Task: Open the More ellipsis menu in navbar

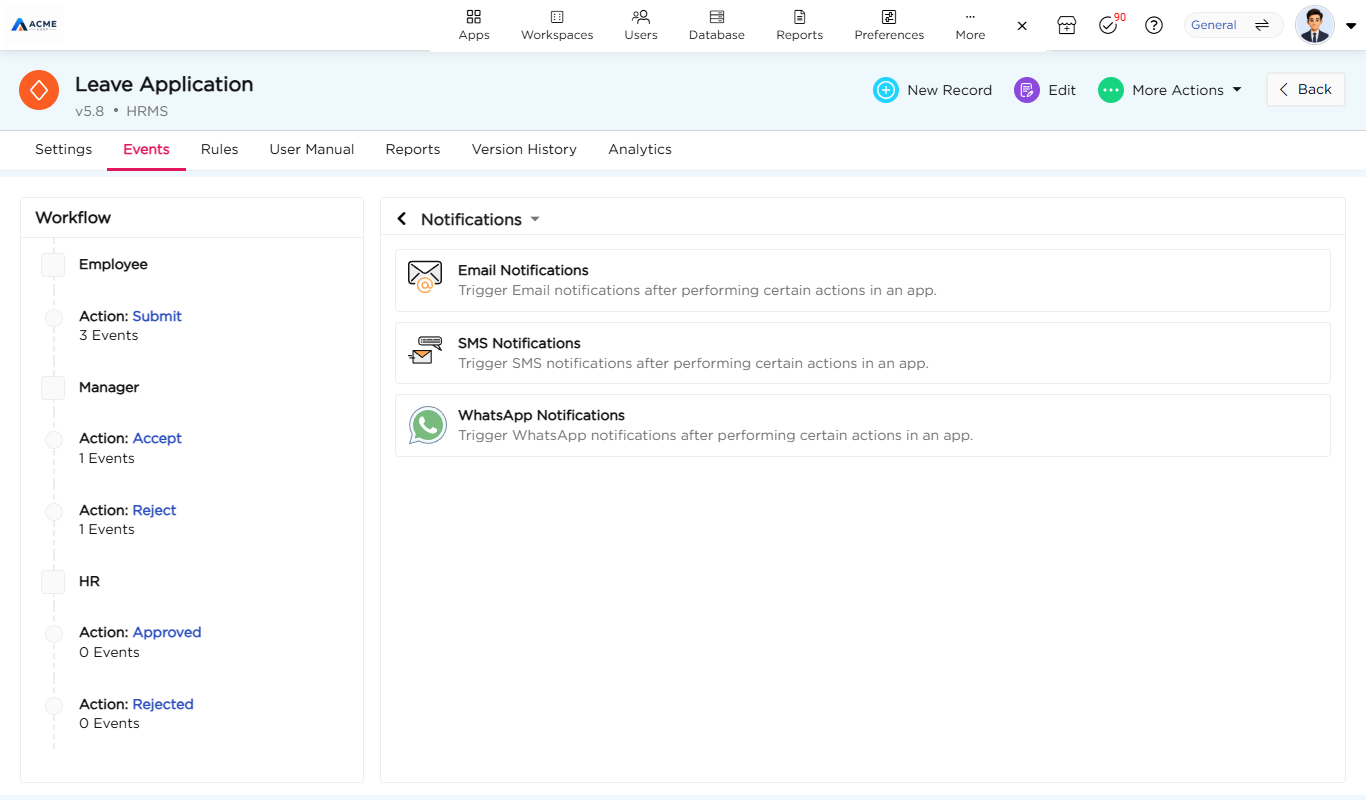Action: click(x=970, y=25)
